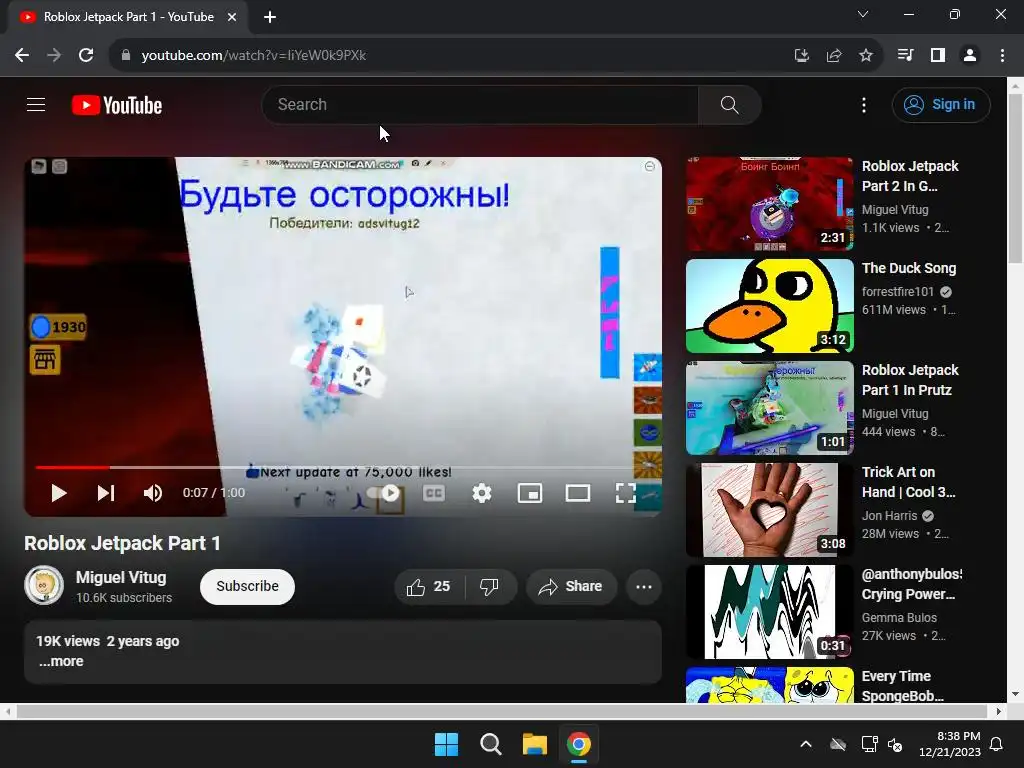Open Trick Art on Hand video

click(769, 510)
